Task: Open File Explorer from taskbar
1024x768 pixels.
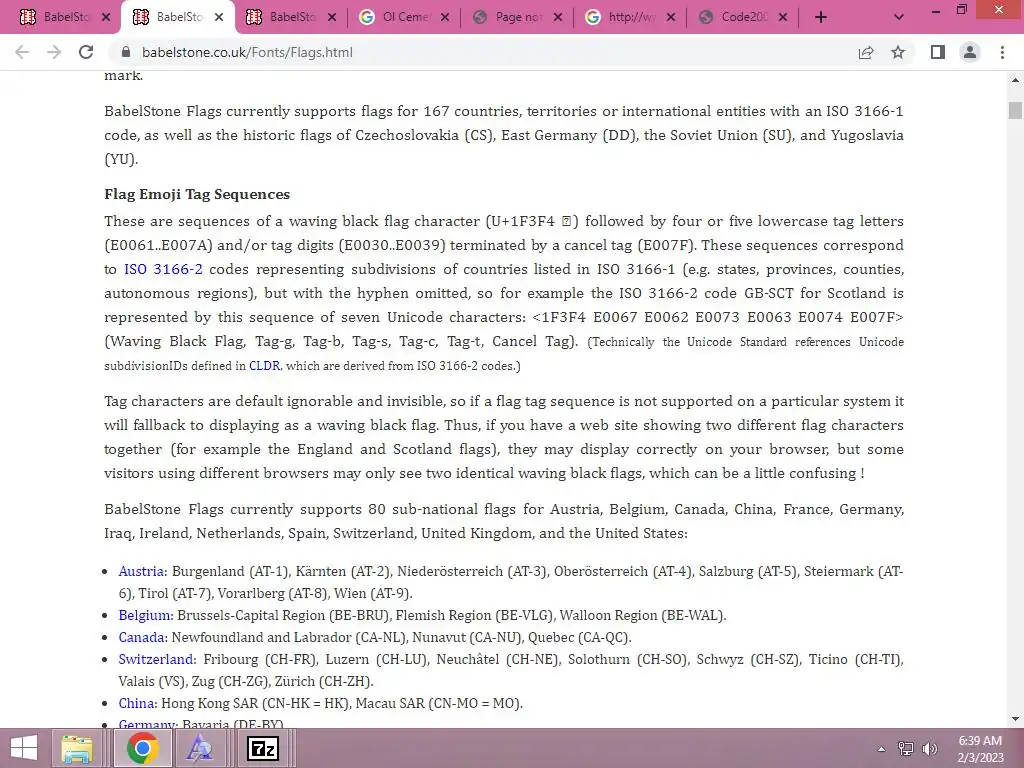Action: [77, 748]
